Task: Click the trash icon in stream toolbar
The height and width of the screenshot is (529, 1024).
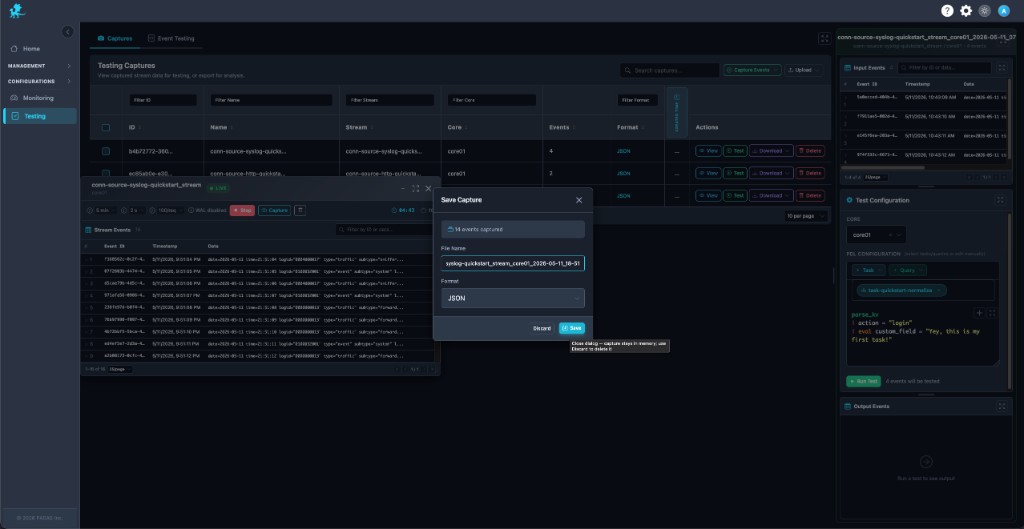Action: coord(300,210)
